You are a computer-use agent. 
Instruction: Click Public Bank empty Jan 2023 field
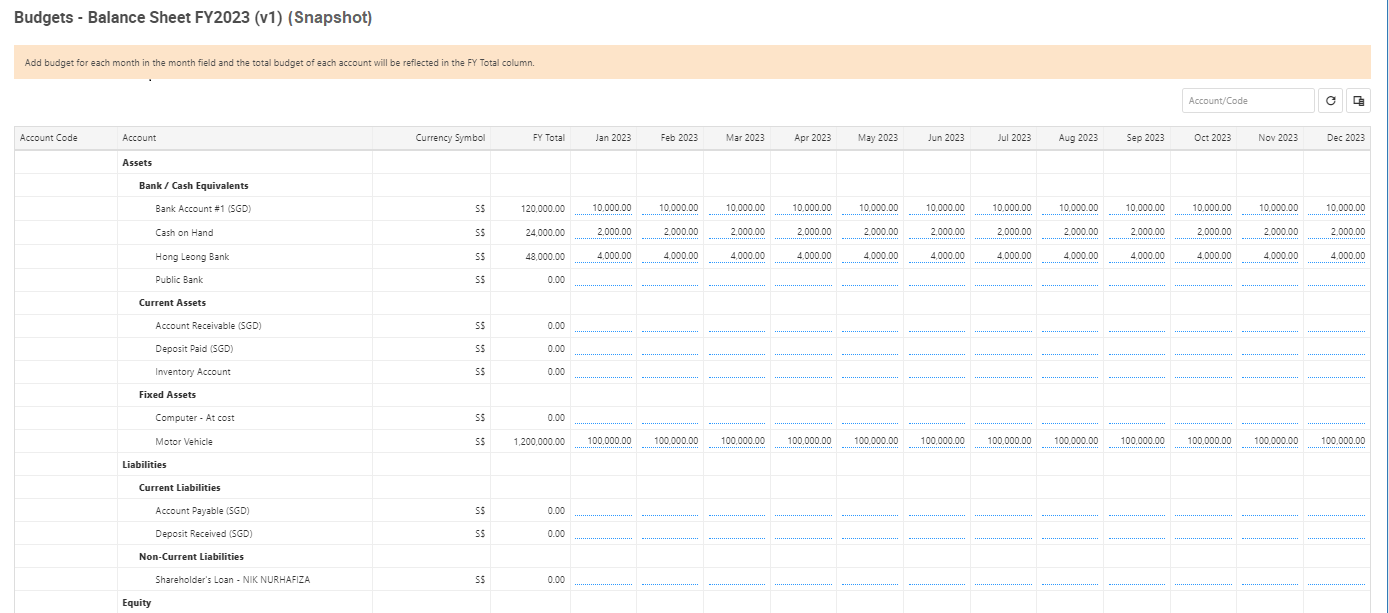[x=603, y=279]
